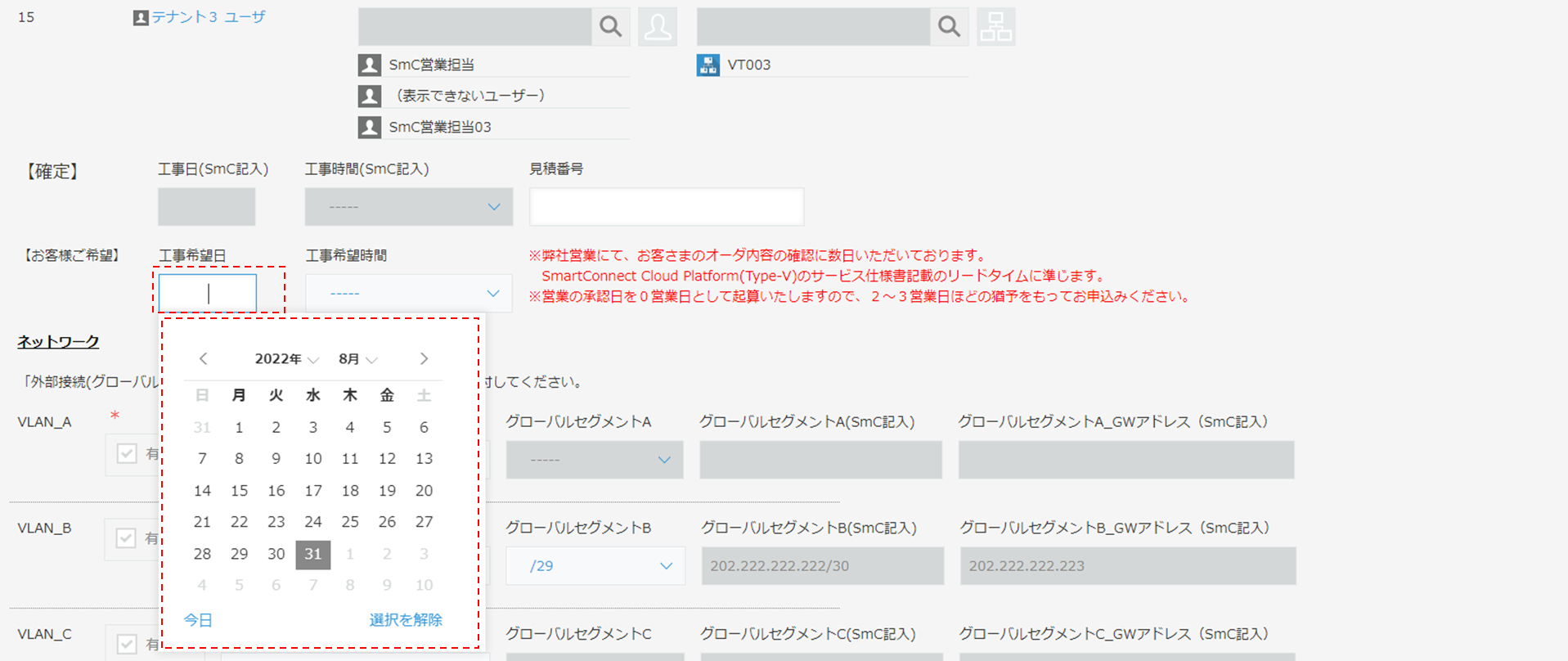Toggle the VLAN_C checkbox
This screenshot has width=1568, height=661.
coord(127,644)
